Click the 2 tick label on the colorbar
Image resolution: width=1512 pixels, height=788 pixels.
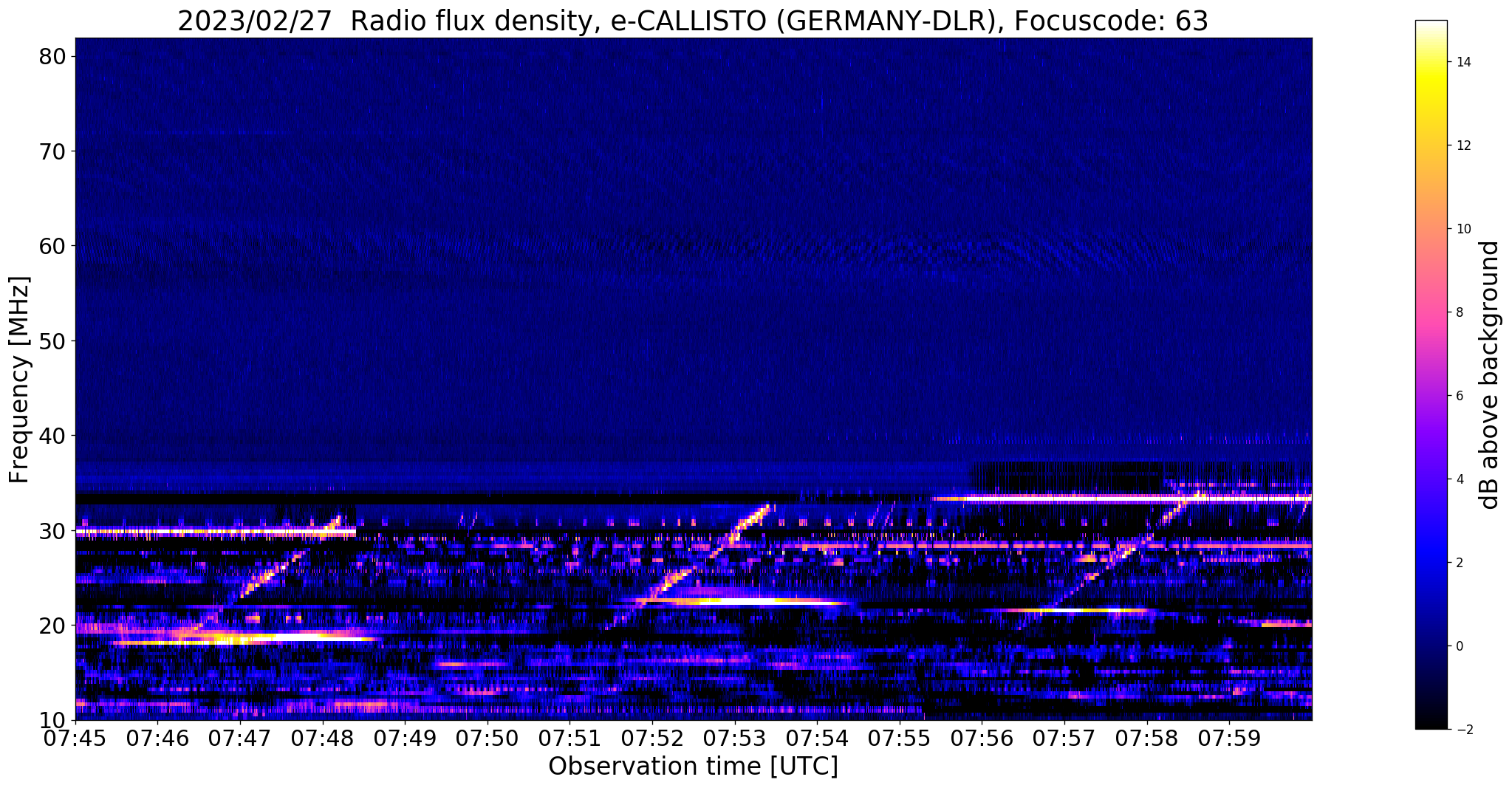1458,563
